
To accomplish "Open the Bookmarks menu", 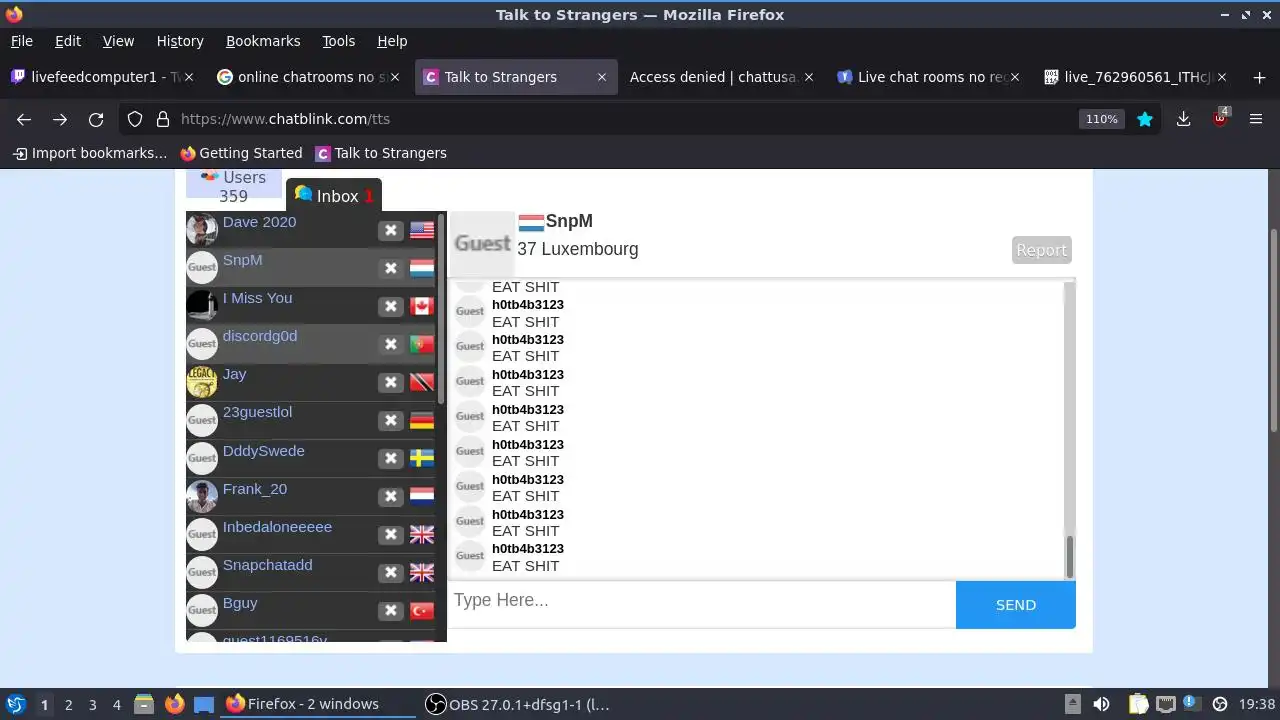I will click(x=263, y=41).
